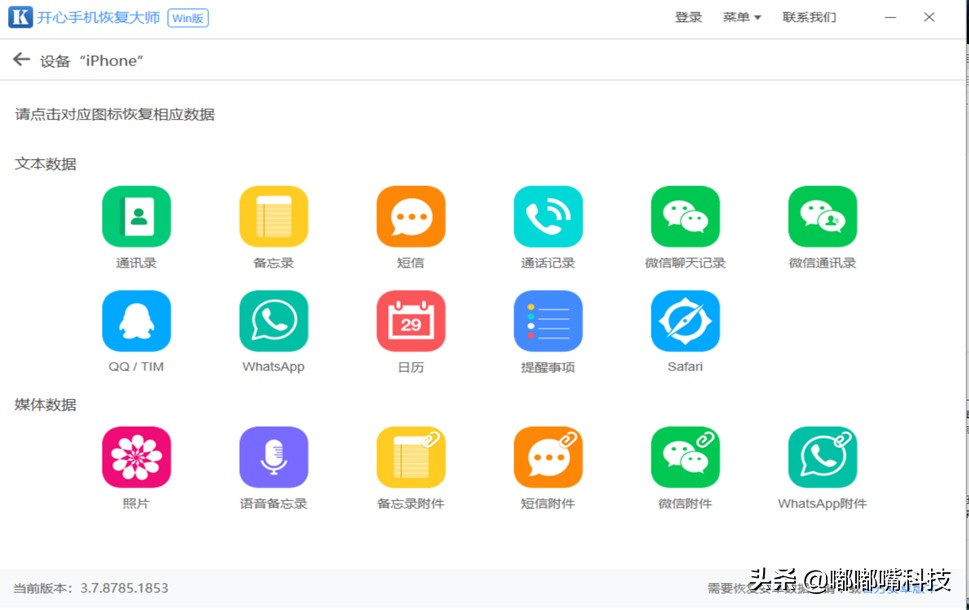969x610 pixels.
Task: Click the QQ / TIM recovery icon
Action: (x=136, y=320)
